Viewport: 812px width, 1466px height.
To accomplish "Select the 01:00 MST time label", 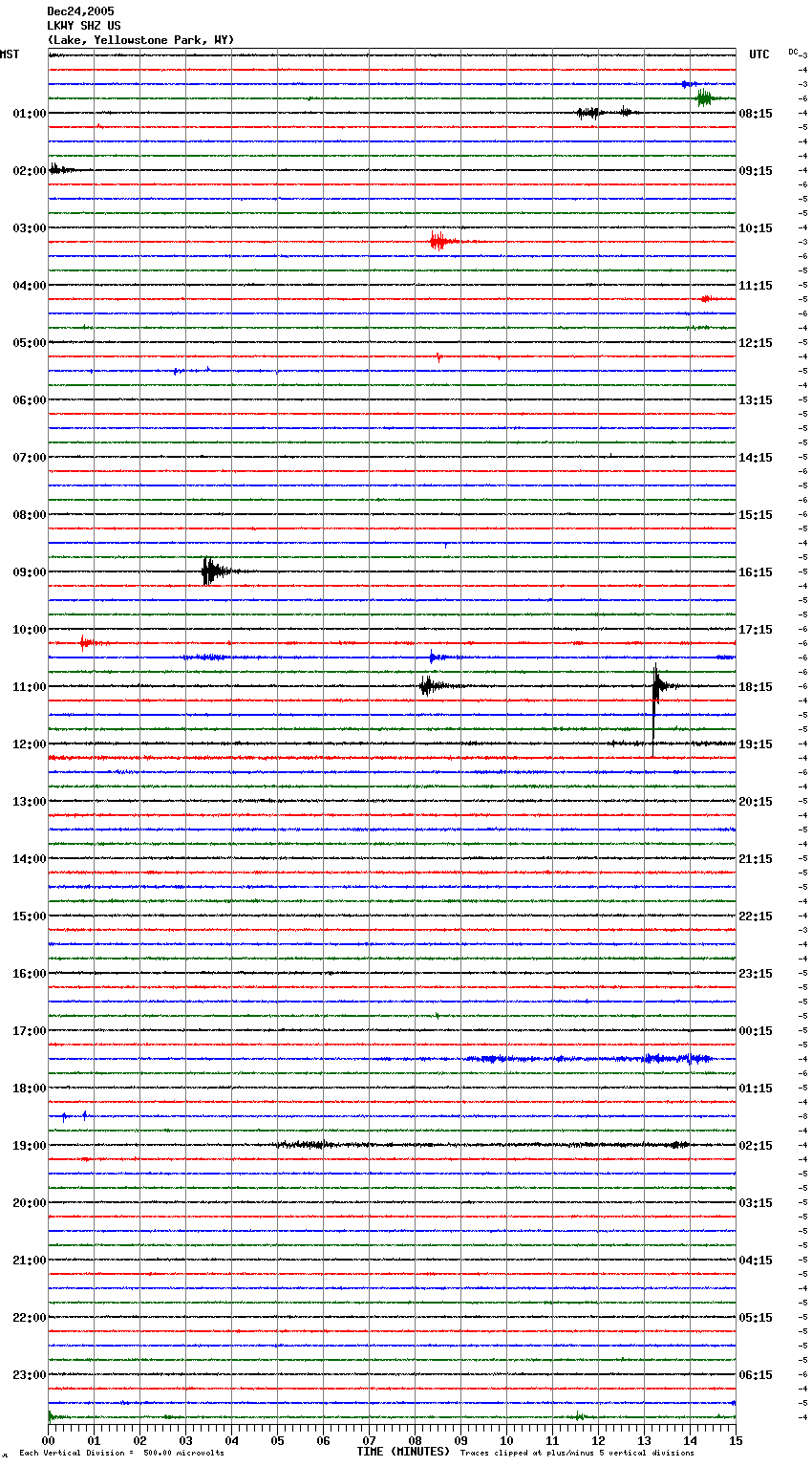I will pyautogui.click(x=30, y=114).
